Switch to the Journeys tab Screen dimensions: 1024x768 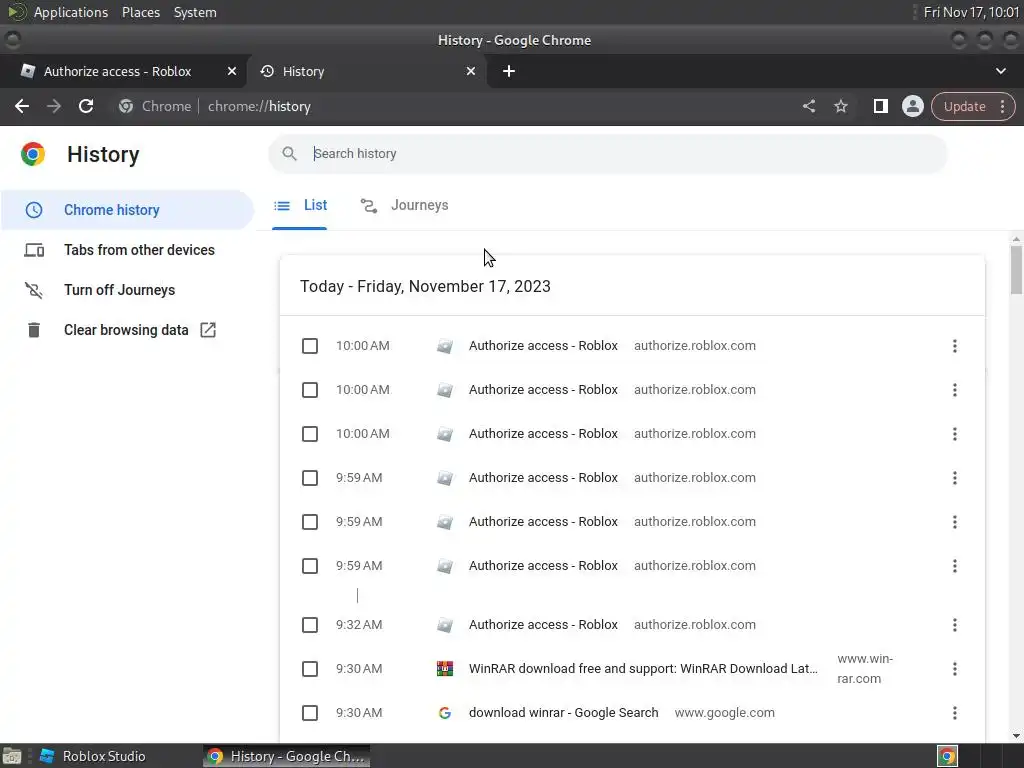pos(404,206)
